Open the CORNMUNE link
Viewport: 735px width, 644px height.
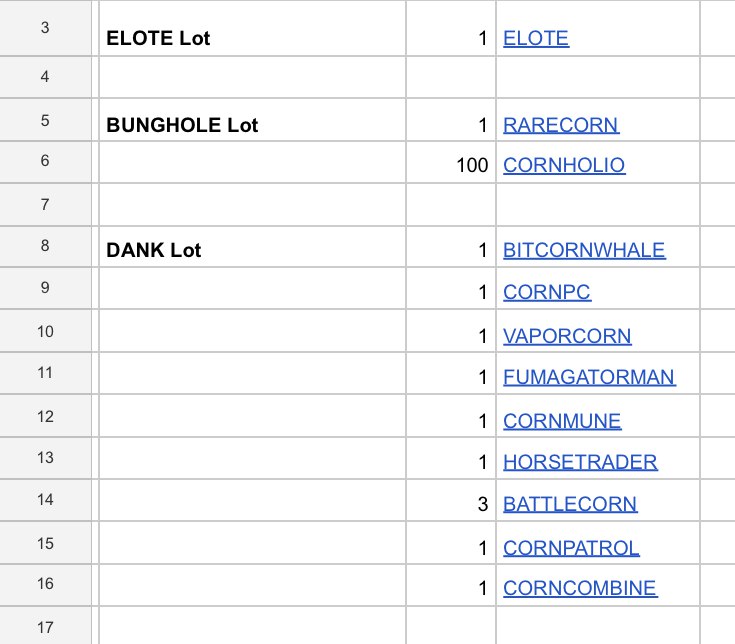coord(562,421)
